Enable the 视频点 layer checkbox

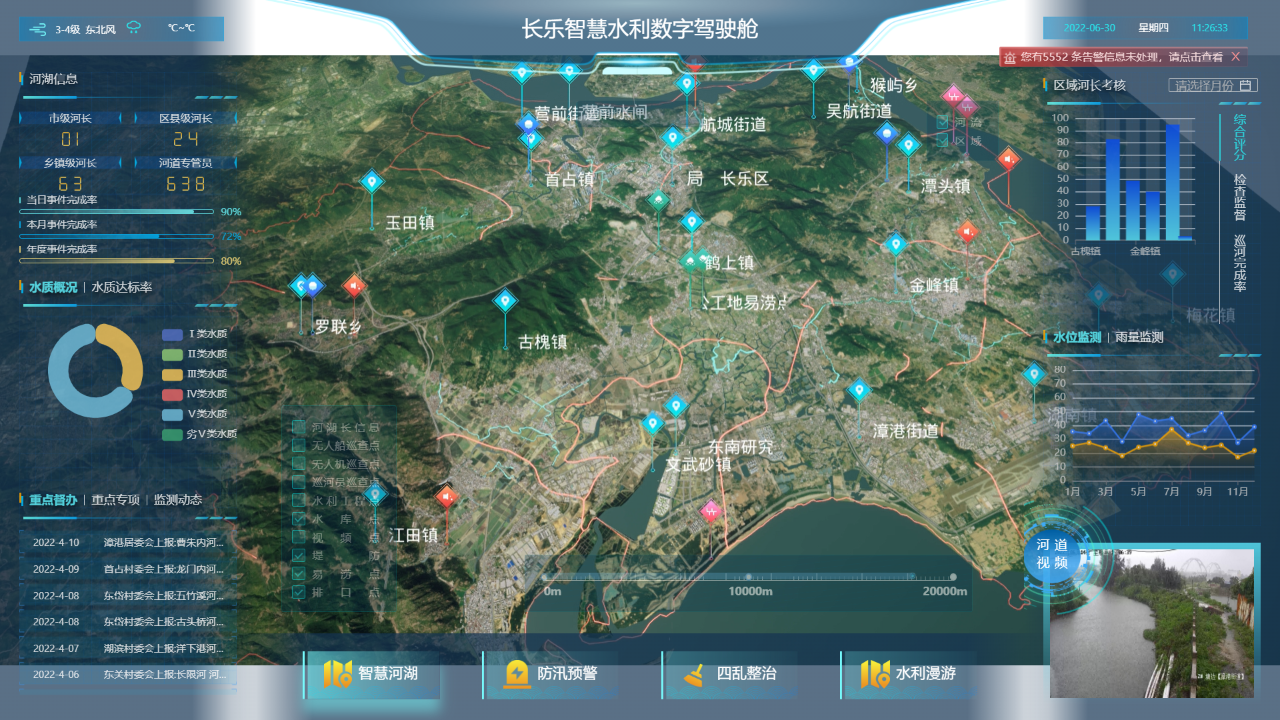[x=298, y=537]
